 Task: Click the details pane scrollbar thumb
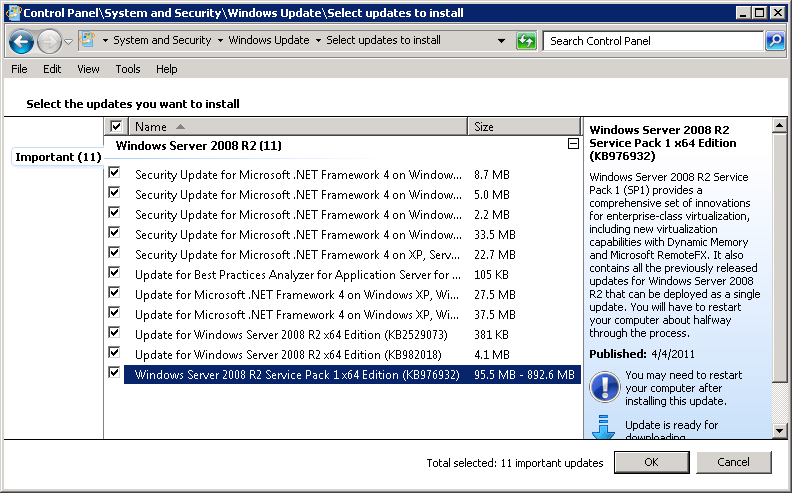tap(779, 258)
